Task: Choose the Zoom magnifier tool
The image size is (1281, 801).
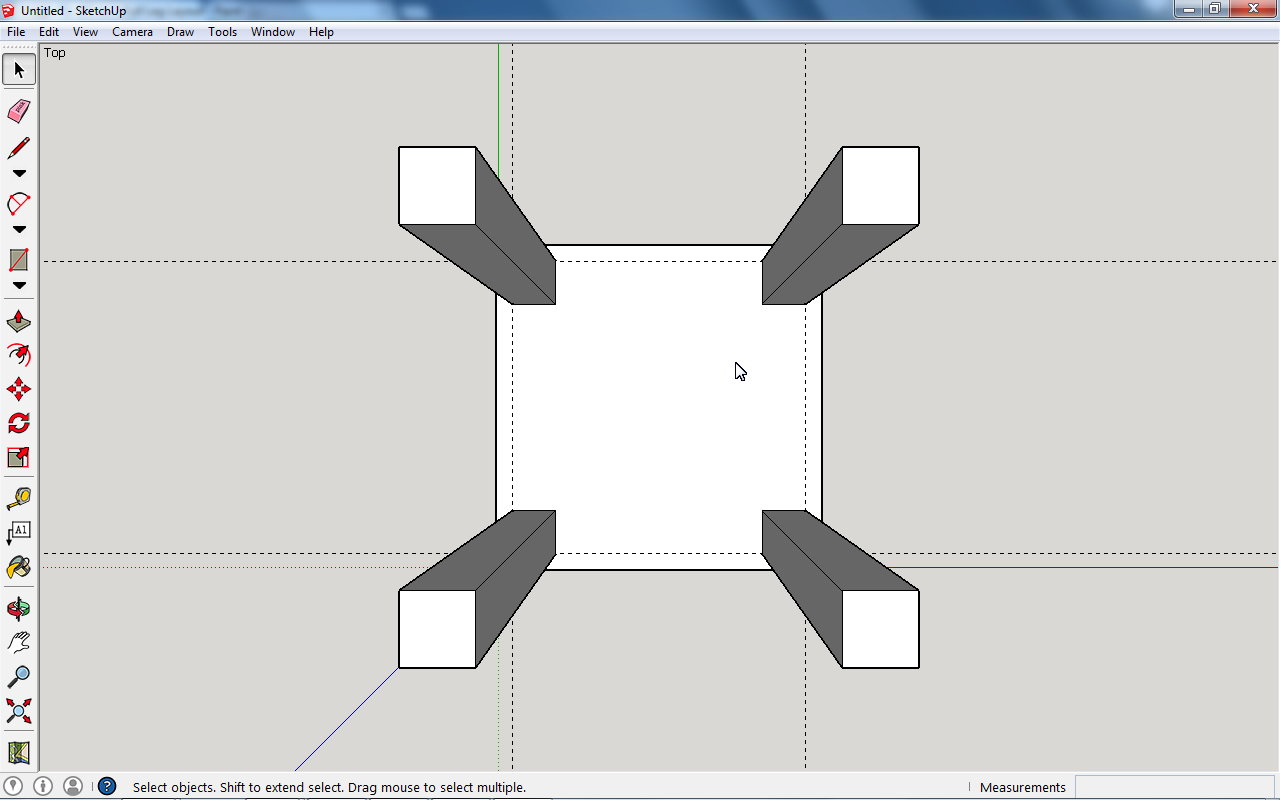Action: pyautogui.click(x=19, y=676)
